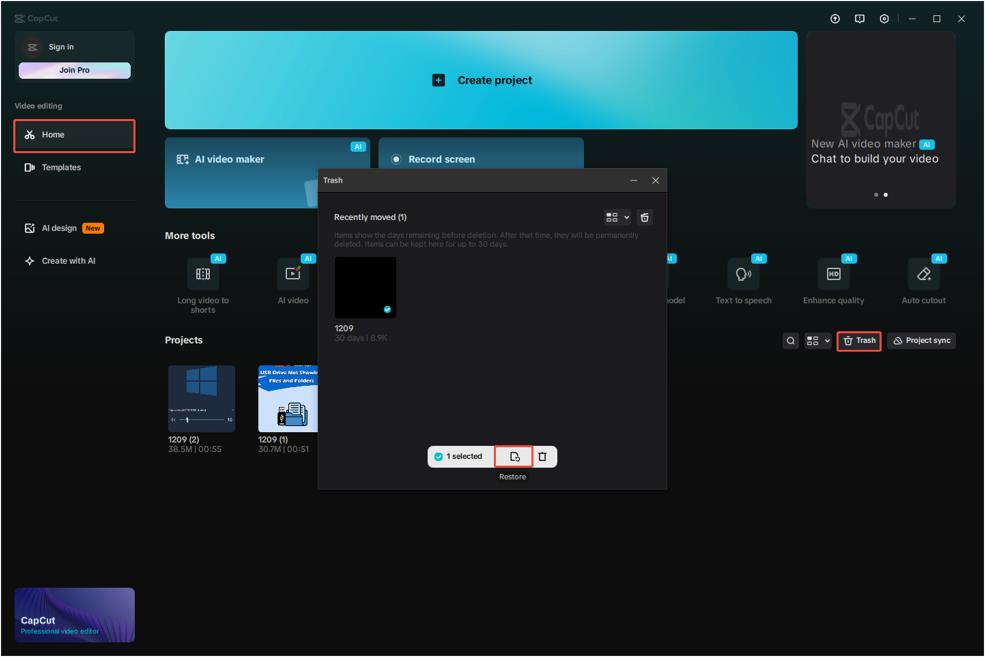Close the Trash dialog
Image resolution: width=985 pixels, height=657 pixels.
pyautogui.click(x=655, y=180)
